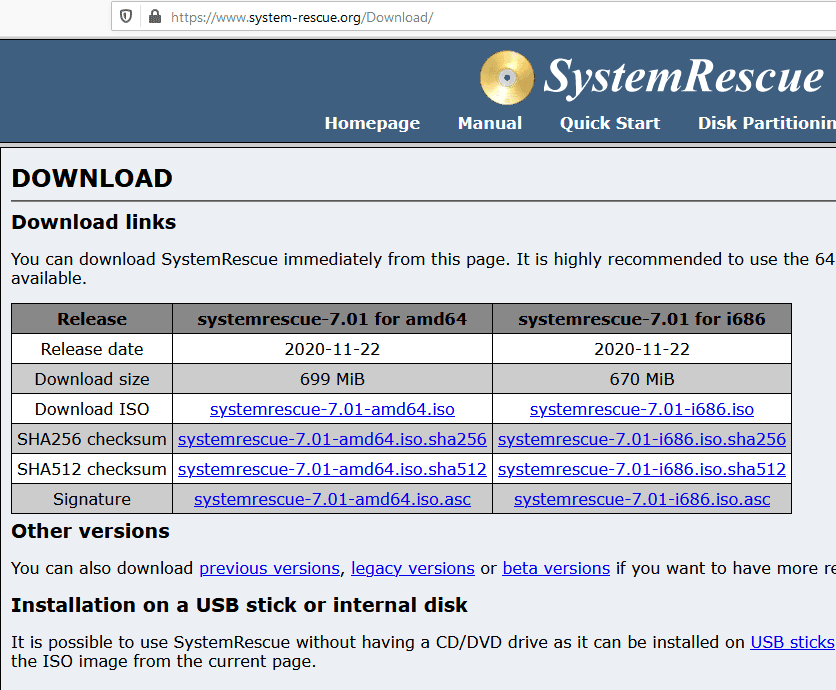Image resolution: width=836 pixels, height=690 pixels.
Task: Click the 'Signature' row label
Action: [x=92, y=499]
